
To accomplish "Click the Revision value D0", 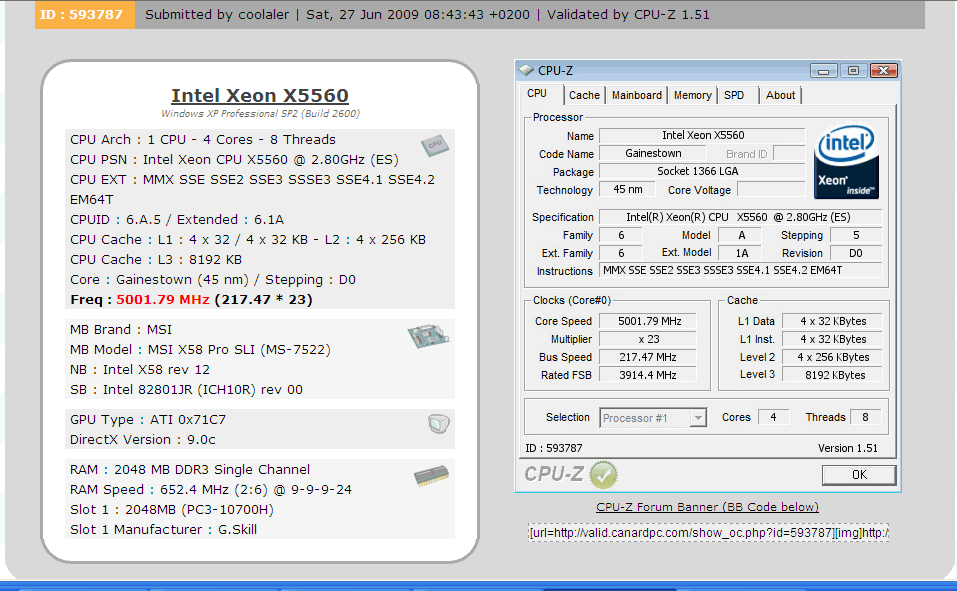I will pos(856,253).
